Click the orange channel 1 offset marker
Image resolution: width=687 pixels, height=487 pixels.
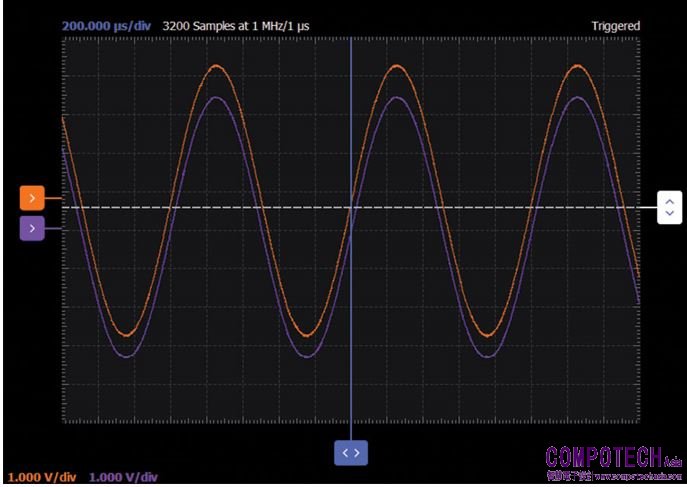32,198
